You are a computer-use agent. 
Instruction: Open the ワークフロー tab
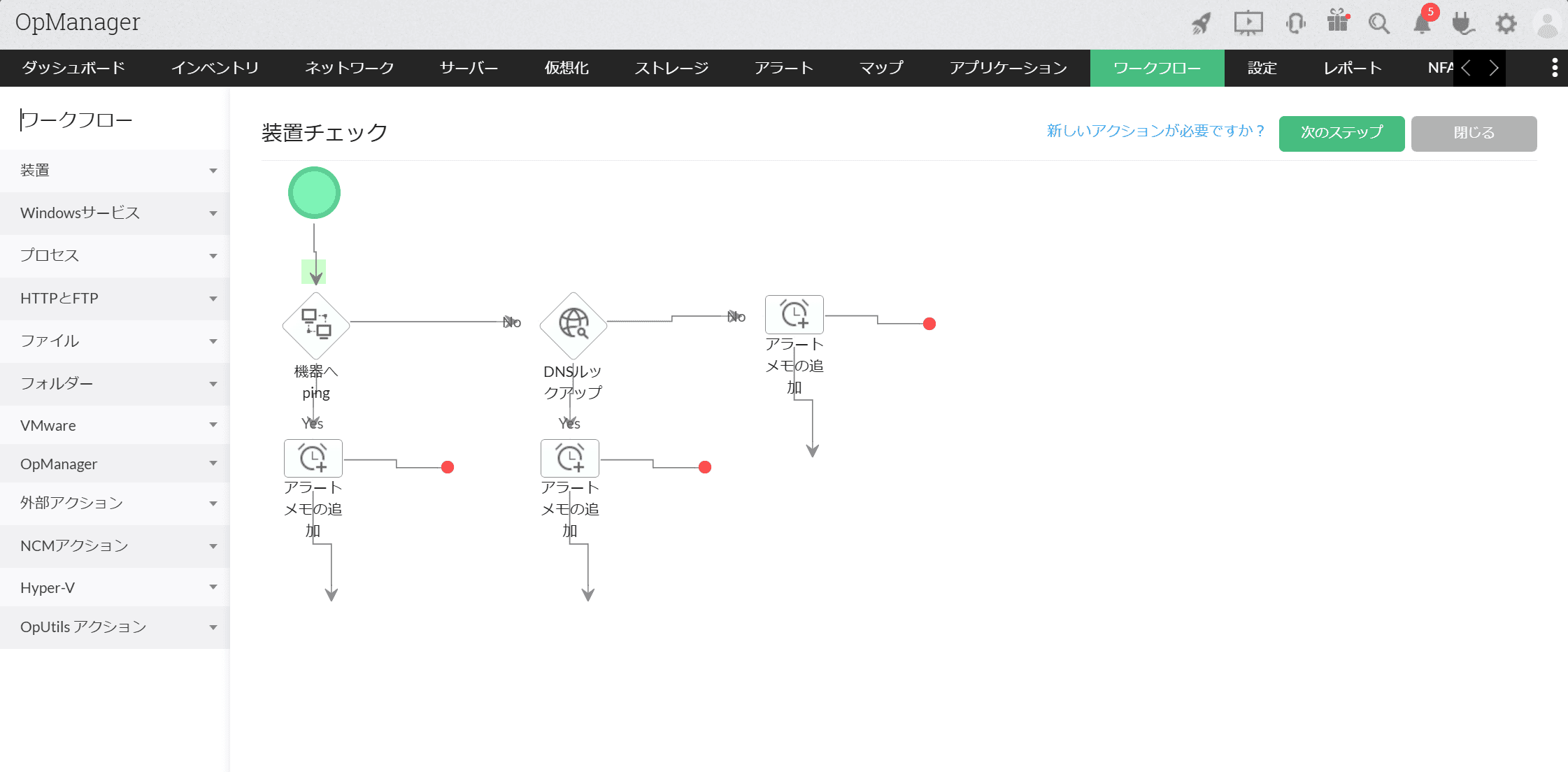click(1157, 68)
